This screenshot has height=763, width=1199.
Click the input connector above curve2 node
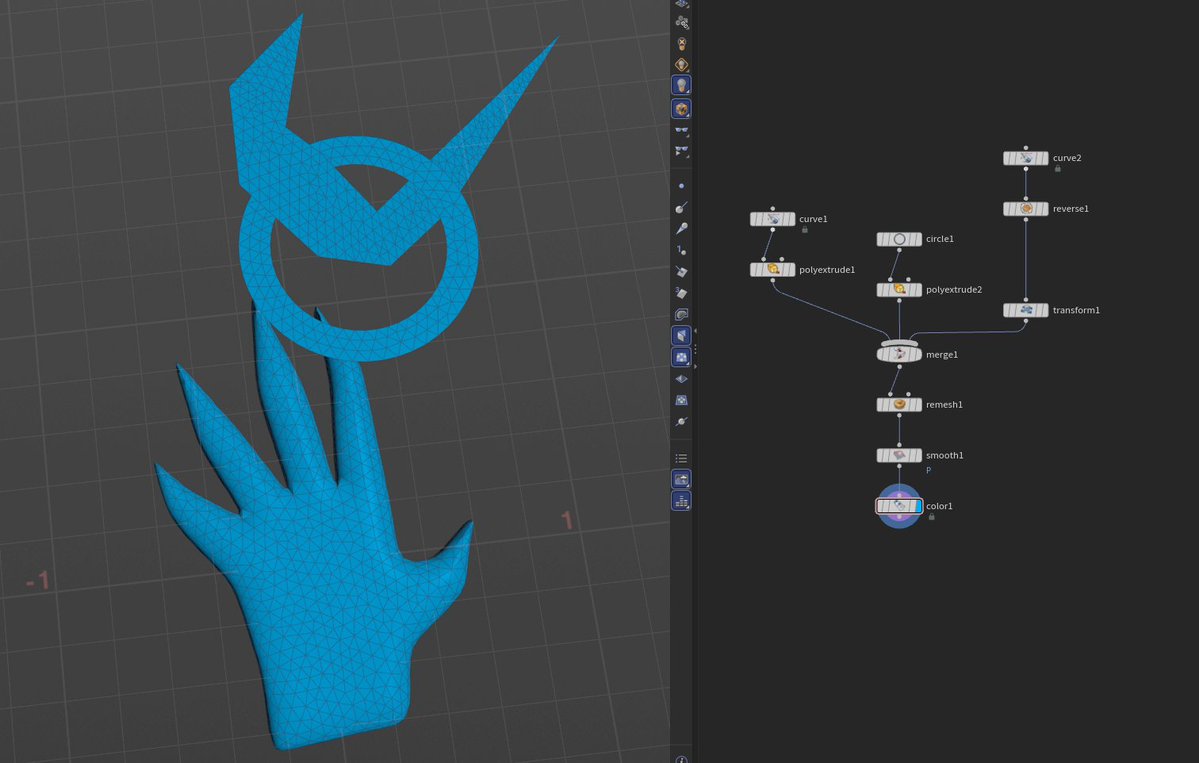(1025, 148)
